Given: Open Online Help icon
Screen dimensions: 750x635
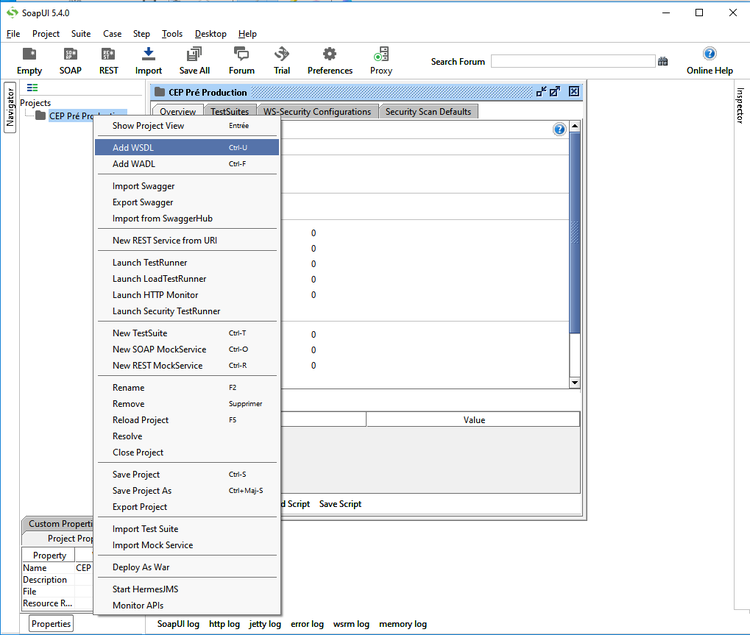Looking at the screenshot, I should [709, 54].
